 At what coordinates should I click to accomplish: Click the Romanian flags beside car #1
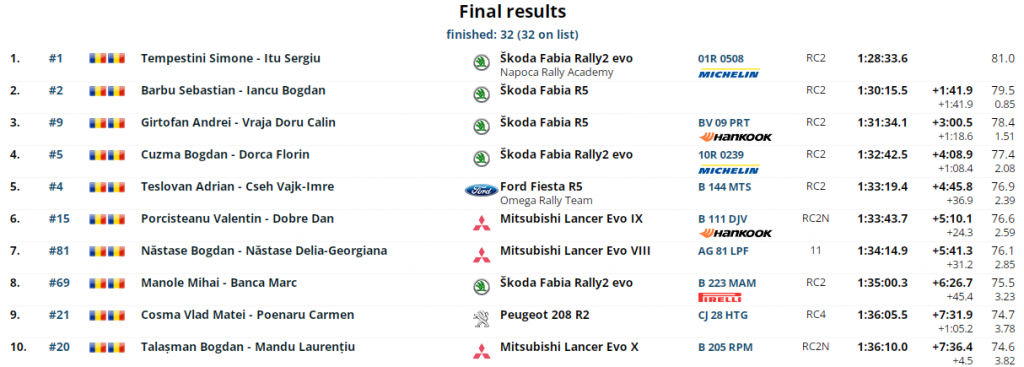pos(106,59)
